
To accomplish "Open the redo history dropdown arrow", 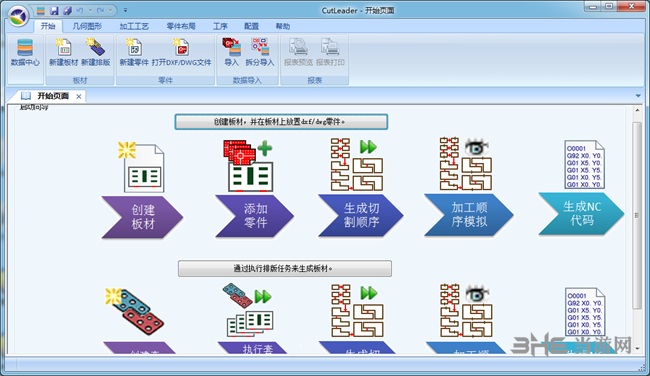I will tap(110, 10).
